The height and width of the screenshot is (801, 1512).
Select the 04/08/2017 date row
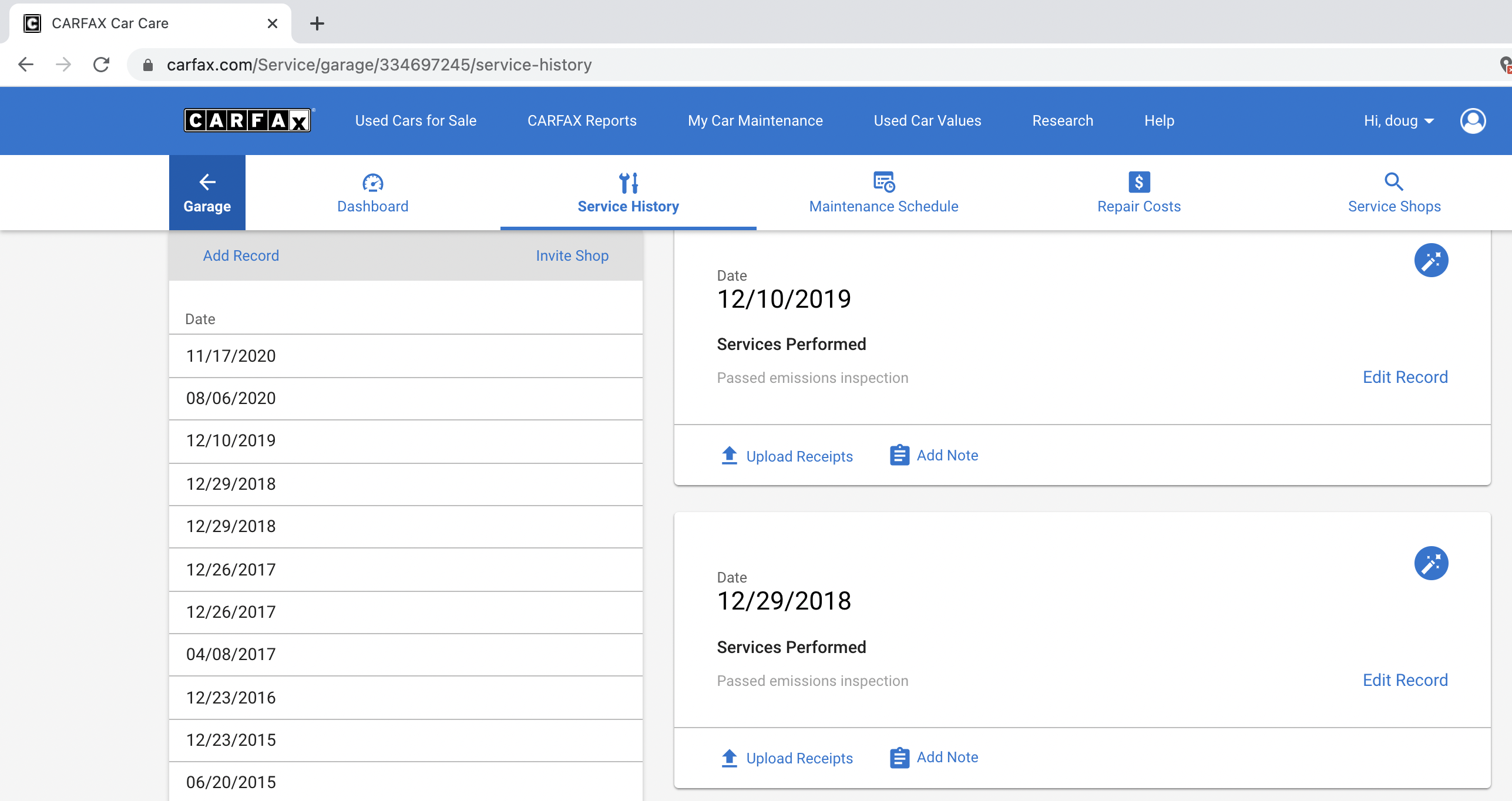[x=406, y=654]
